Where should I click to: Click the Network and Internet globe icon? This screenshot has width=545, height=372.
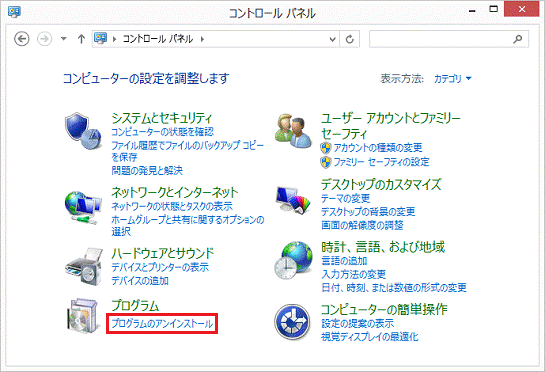point(83,208)
